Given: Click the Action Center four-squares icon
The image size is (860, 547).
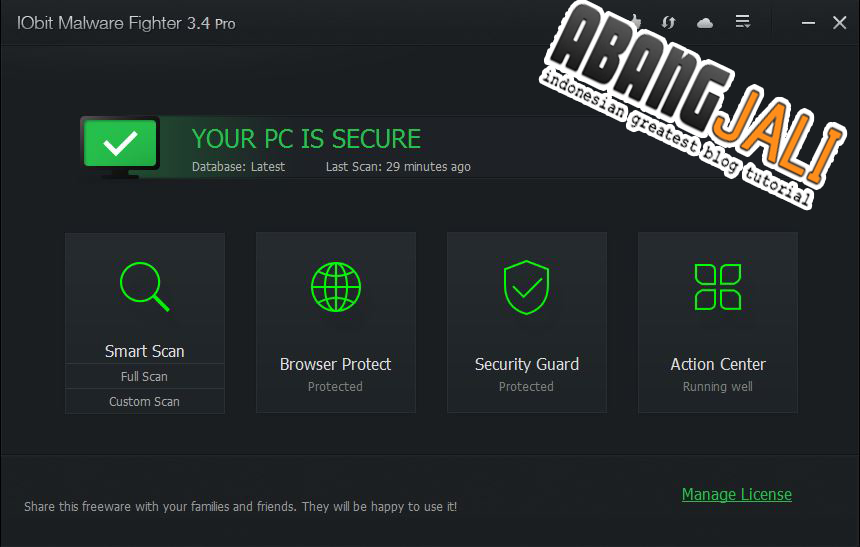Looking at the screenshot, I should tap(717, 286).
